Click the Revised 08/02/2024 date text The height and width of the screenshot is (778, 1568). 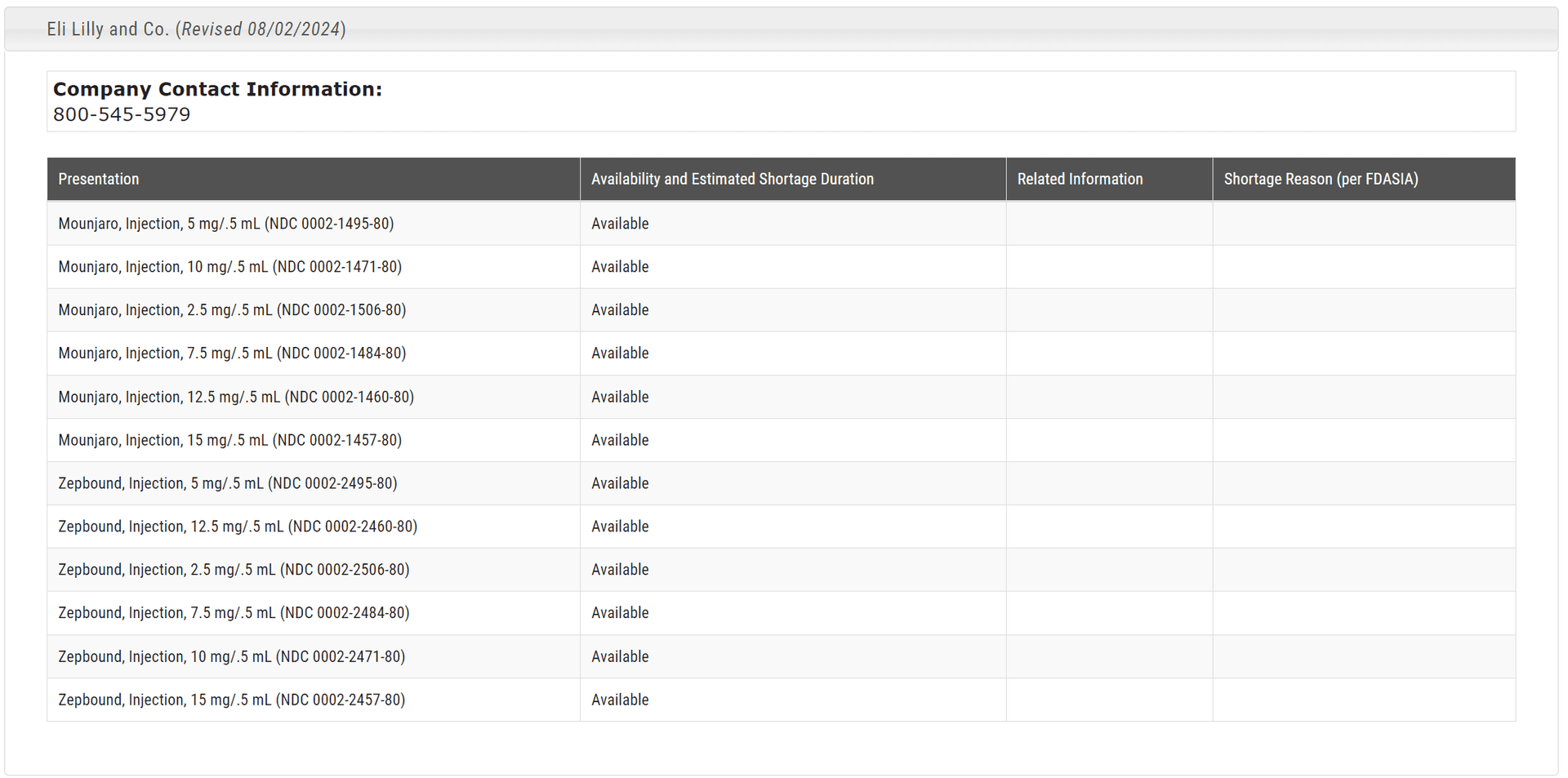[261, 29]
